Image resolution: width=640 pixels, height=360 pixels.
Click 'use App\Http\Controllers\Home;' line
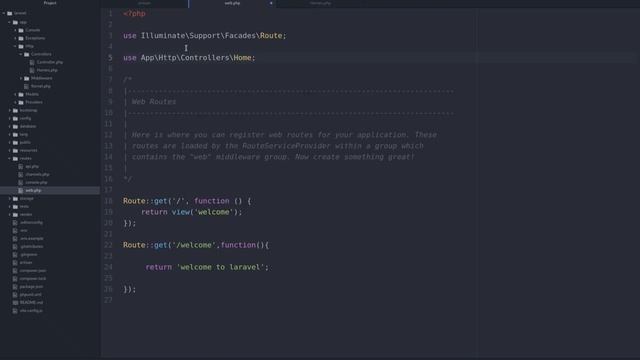click(x=189, y=58)
